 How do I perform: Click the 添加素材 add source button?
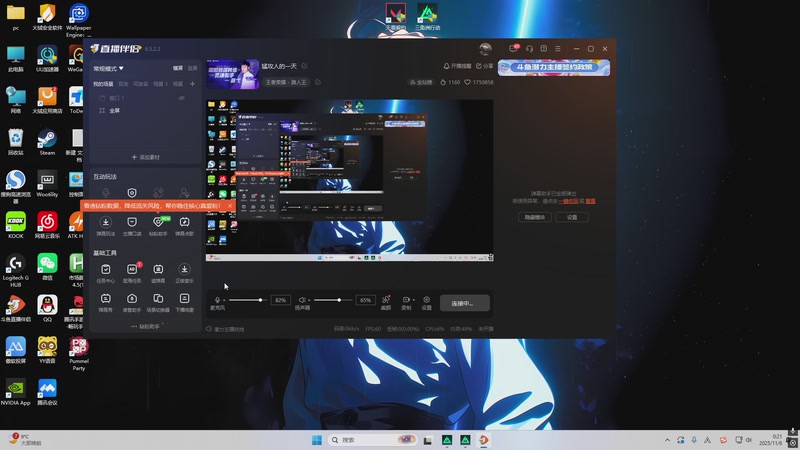pos(145,157)
